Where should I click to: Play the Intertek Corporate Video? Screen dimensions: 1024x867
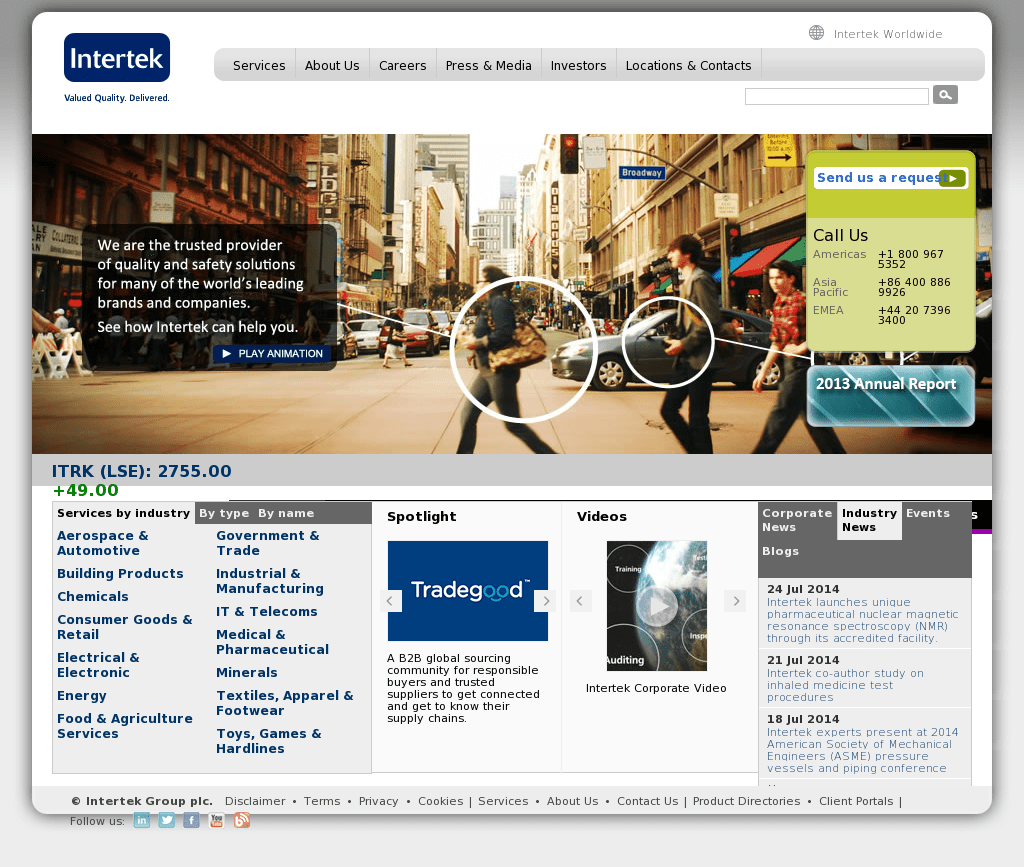pyautogui.click(x=657, y=606)
